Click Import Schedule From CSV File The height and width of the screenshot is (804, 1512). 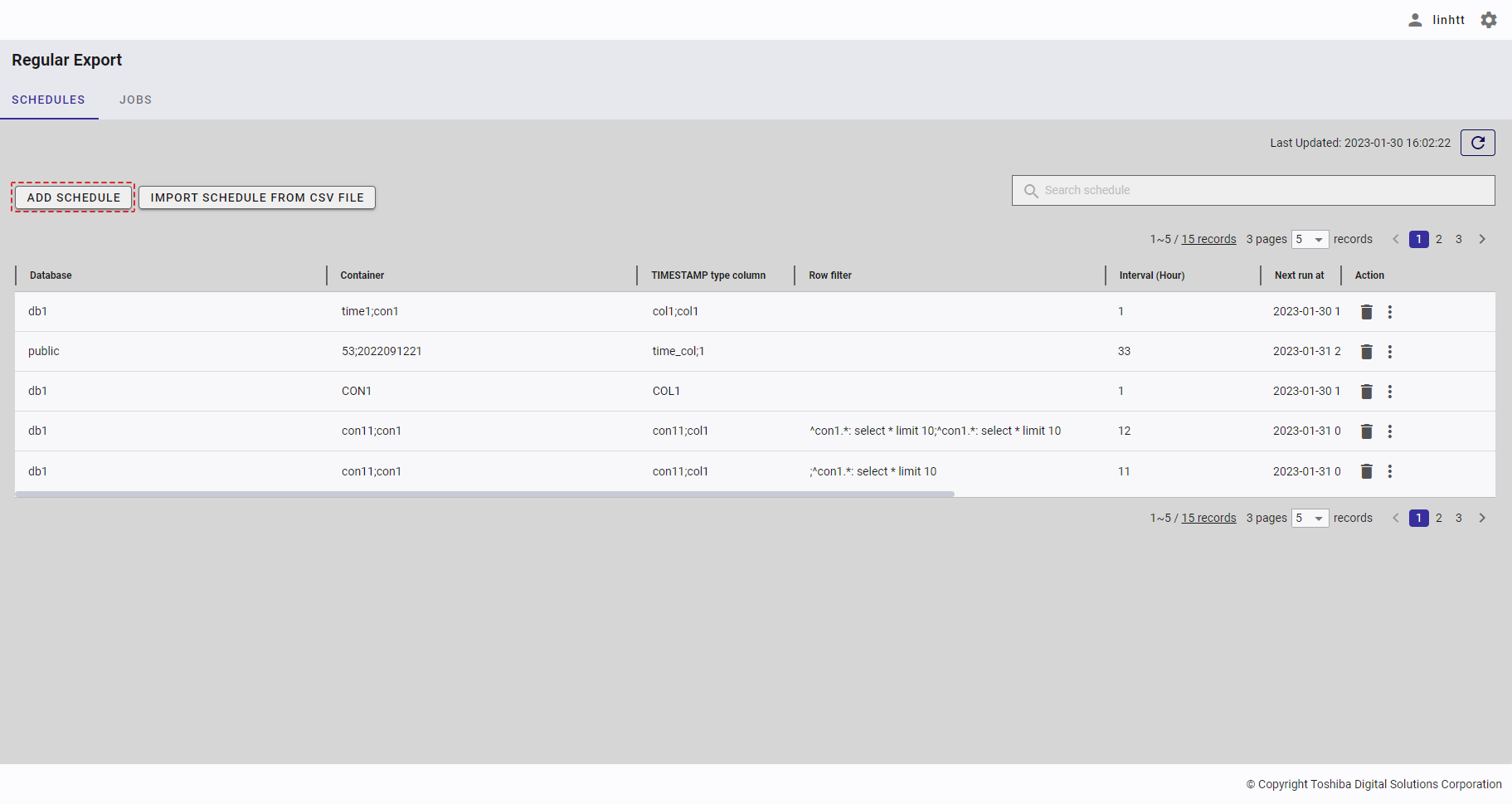point(257,197)
